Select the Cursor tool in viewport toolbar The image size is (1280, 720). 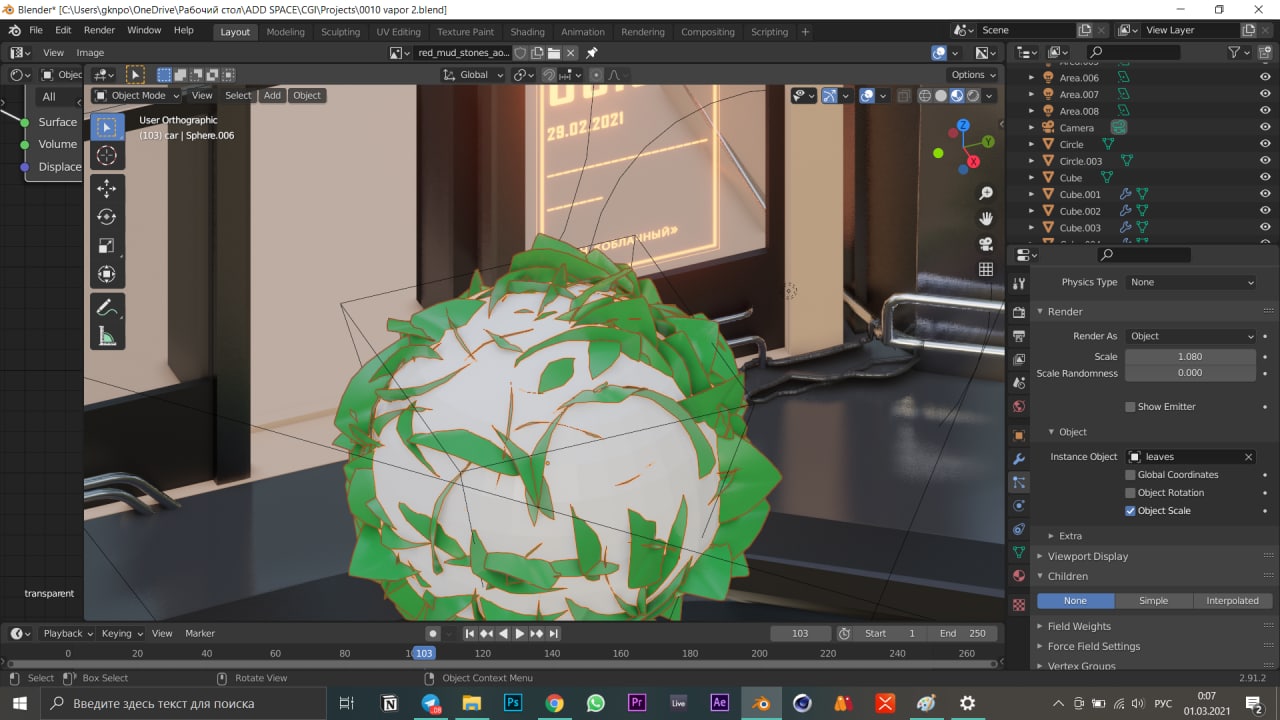[x=107, y=155]
